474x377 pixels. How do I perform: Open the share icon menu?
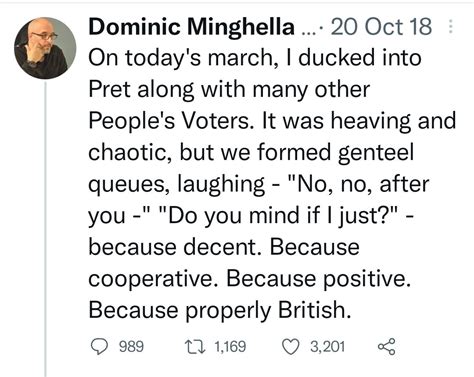pos(387,346)
